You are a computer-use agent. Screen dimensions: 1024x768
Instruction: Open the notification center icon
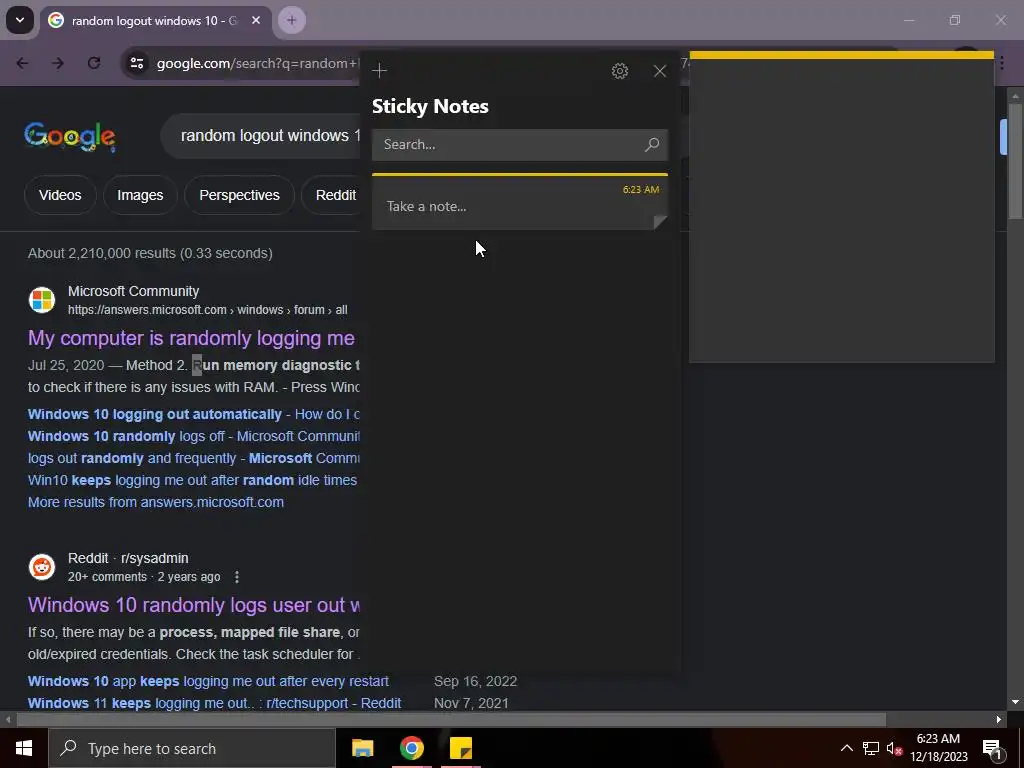coord(993,749)
